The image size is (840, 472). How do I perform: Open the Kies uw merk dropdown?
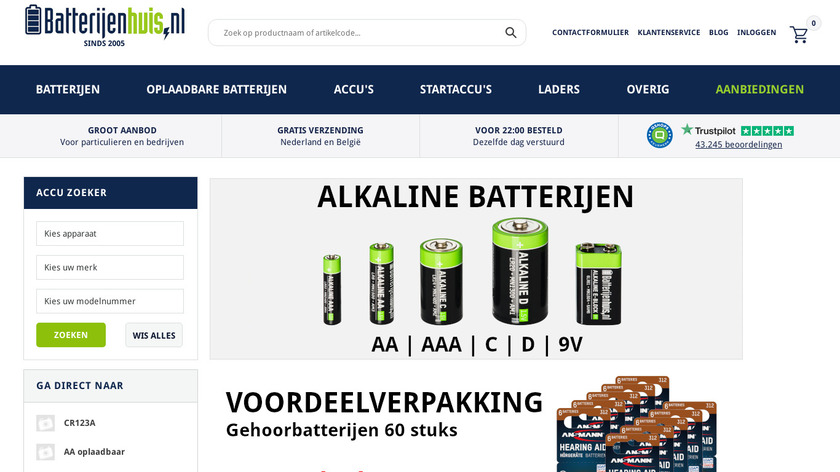click(110, 267)
